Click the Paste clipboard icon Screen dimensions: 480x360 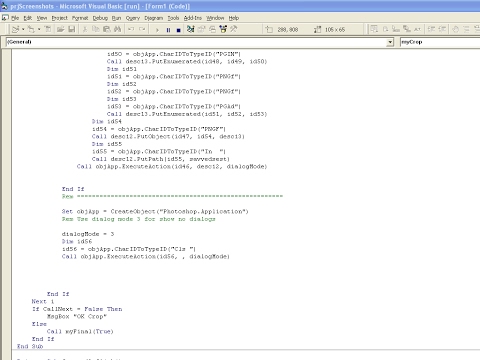(107, 29)
